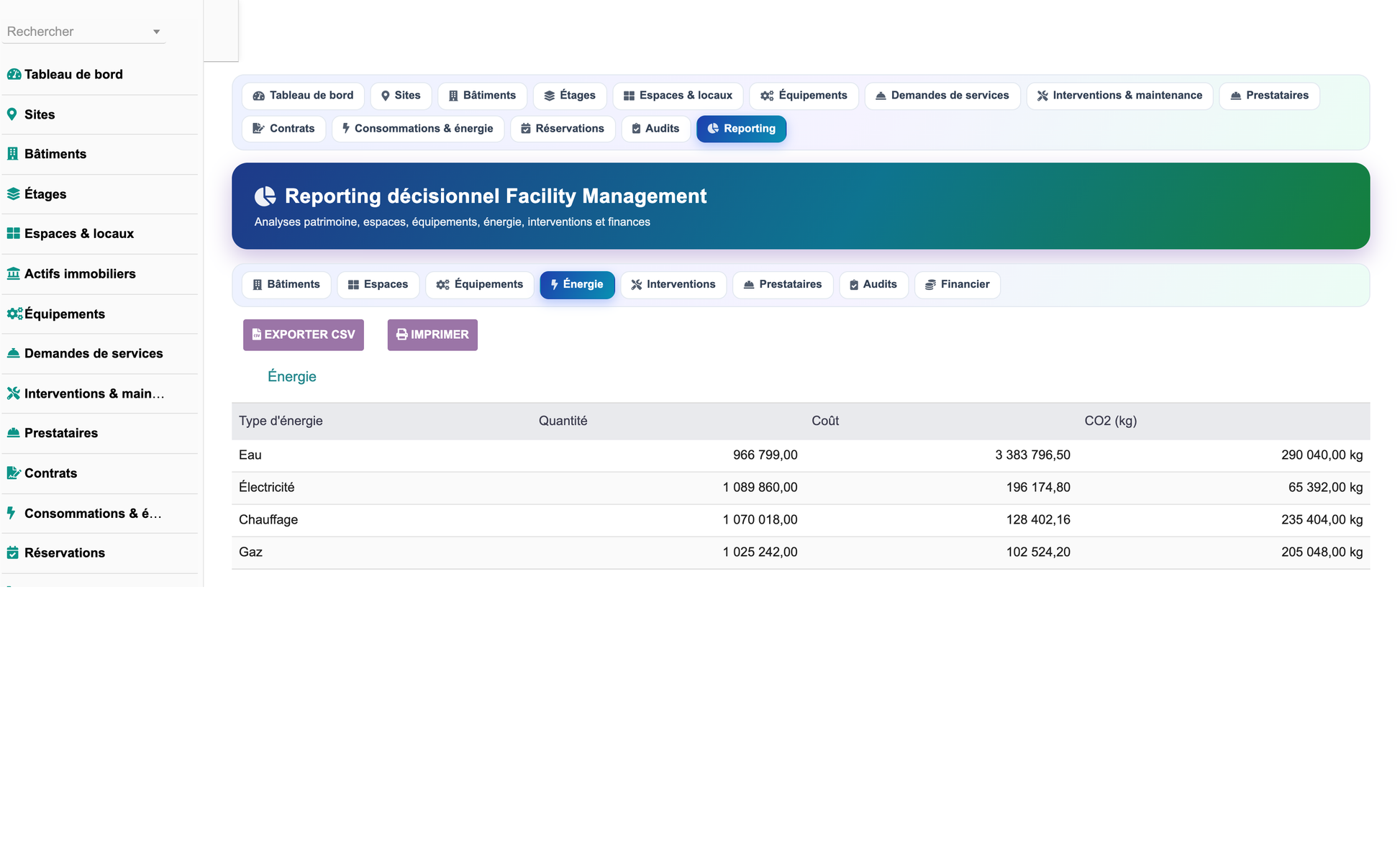1400x866 pixels.
Task: Click IMPRIMER button
Action: click(x=432, y=335)
